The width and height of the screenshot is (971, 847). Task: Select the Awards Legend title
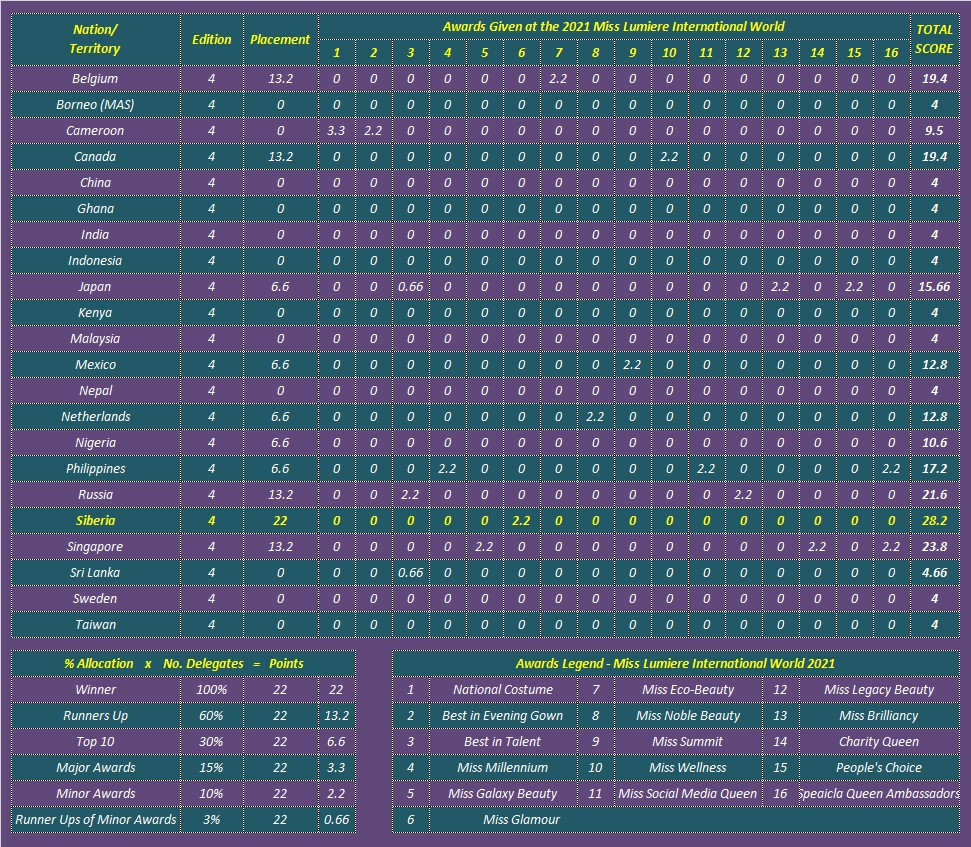[x=676, y=664]
